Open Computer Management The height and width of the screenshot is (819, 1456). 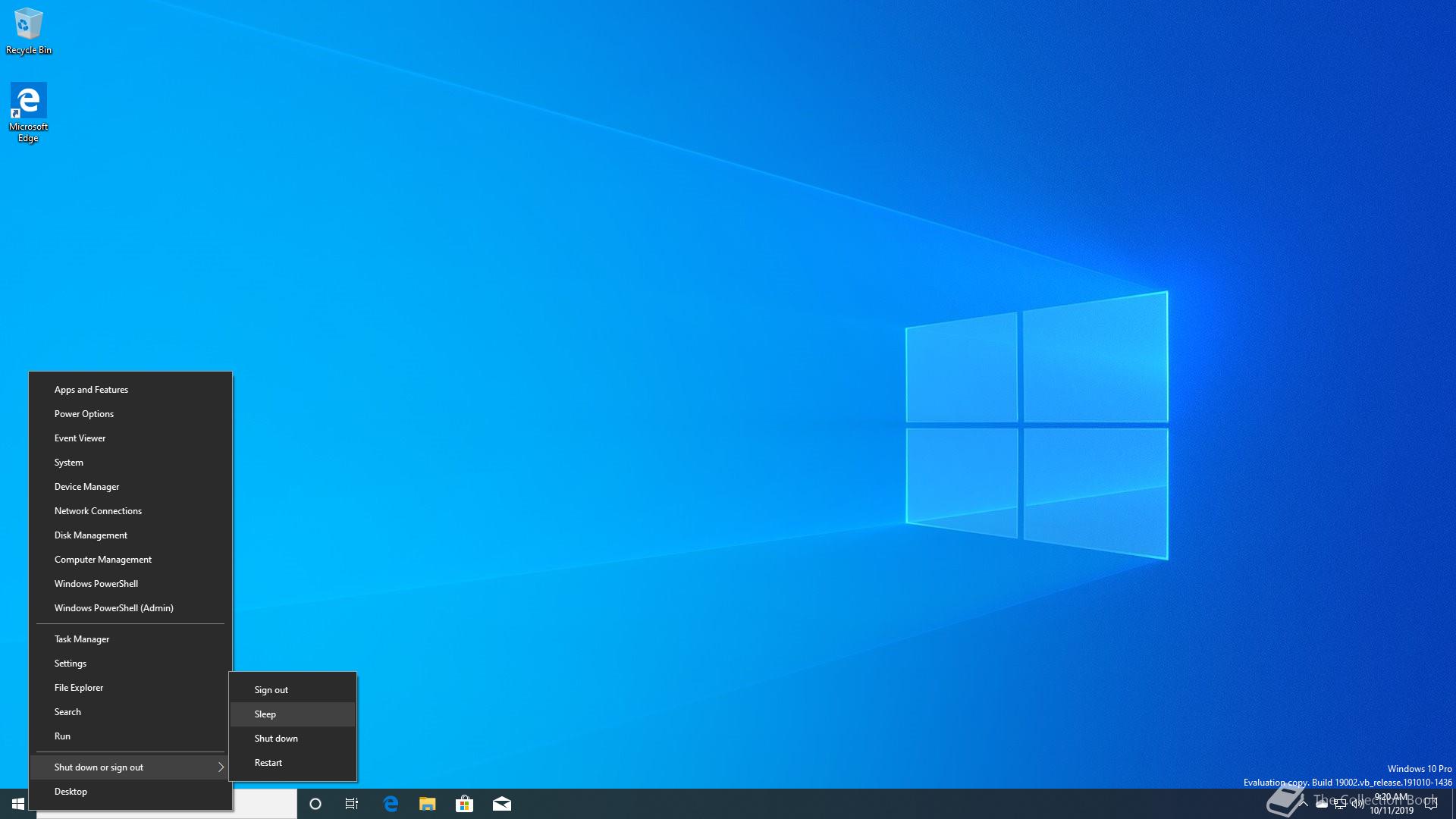(x=130, y=560)
